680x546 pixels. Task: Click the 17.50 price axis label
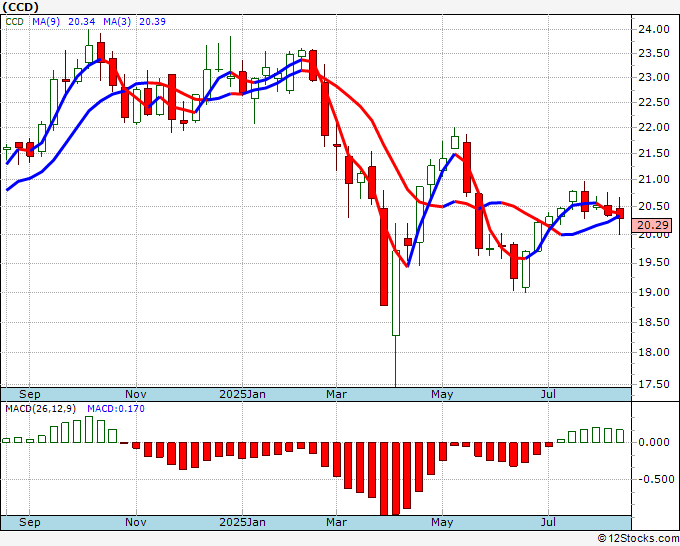pos(654,384)
